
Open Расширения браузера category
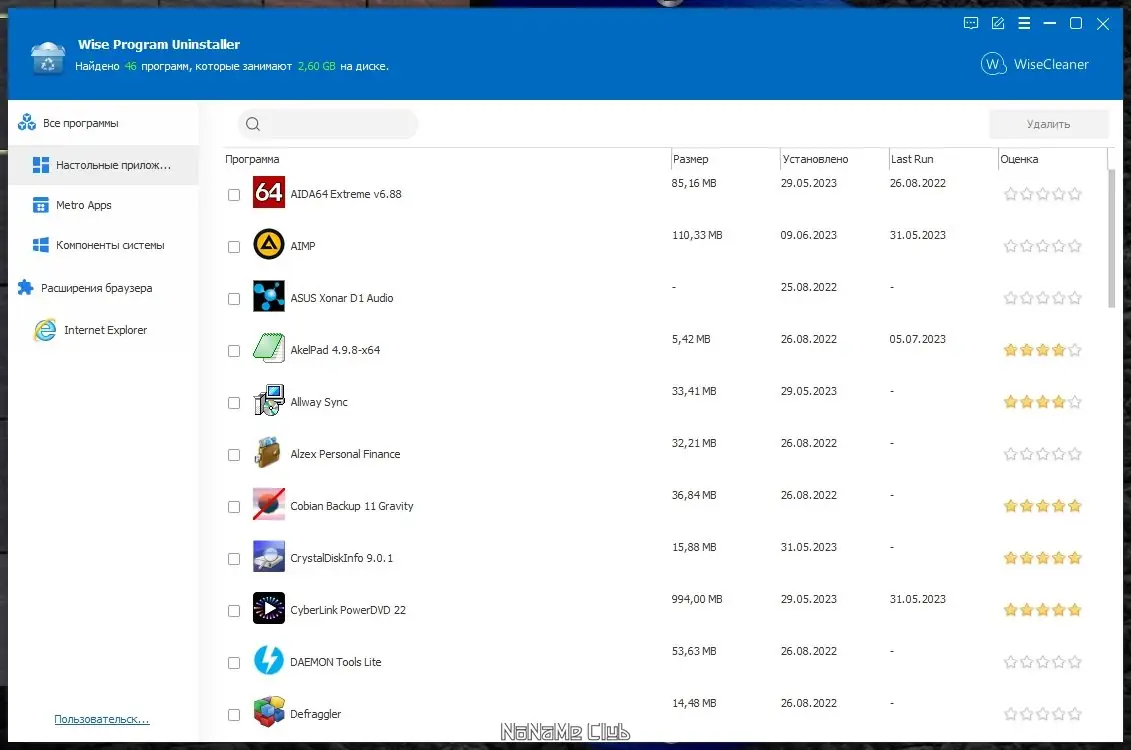pyautogui.click(x=103, y=288)
